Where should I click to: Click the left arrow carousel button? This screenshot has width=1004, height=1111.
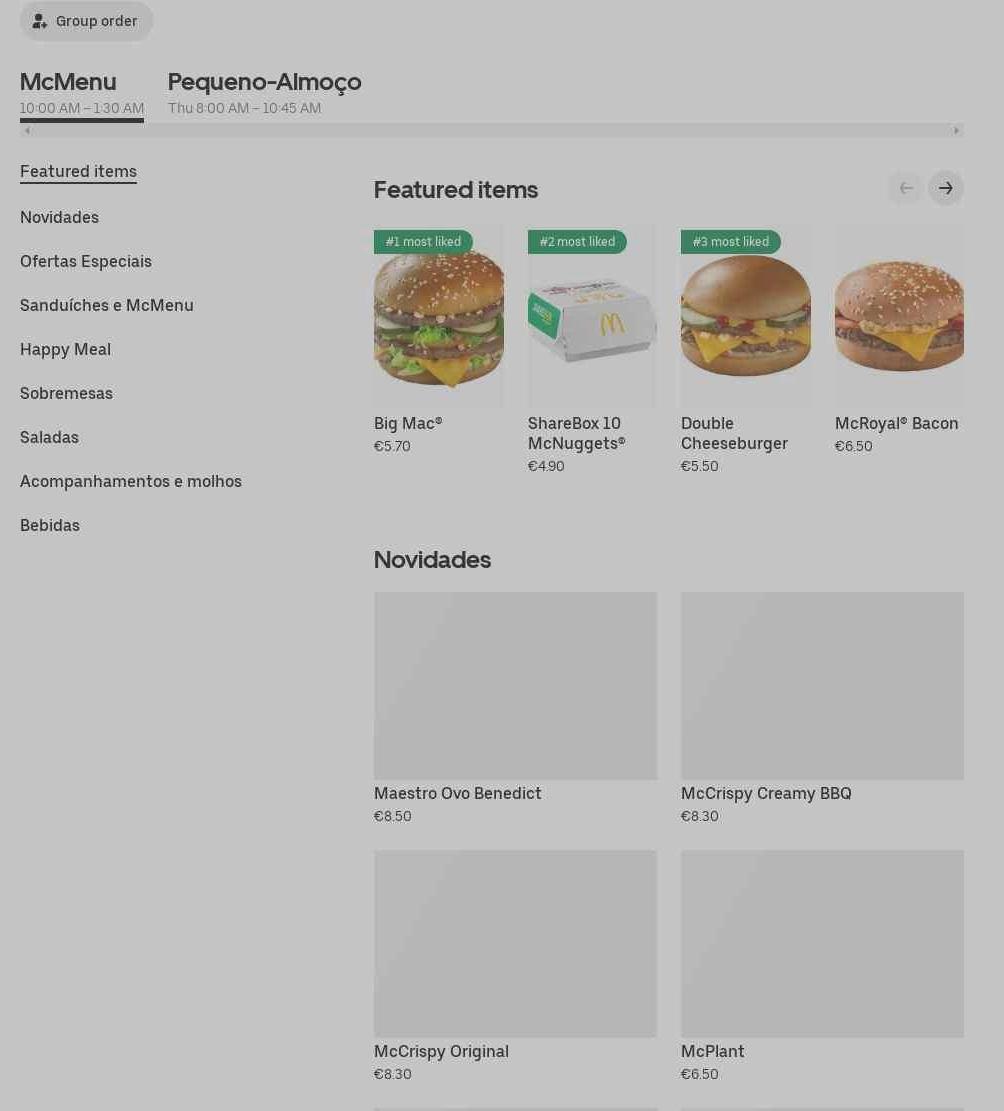pyautogui.click(x=906, y=188)
